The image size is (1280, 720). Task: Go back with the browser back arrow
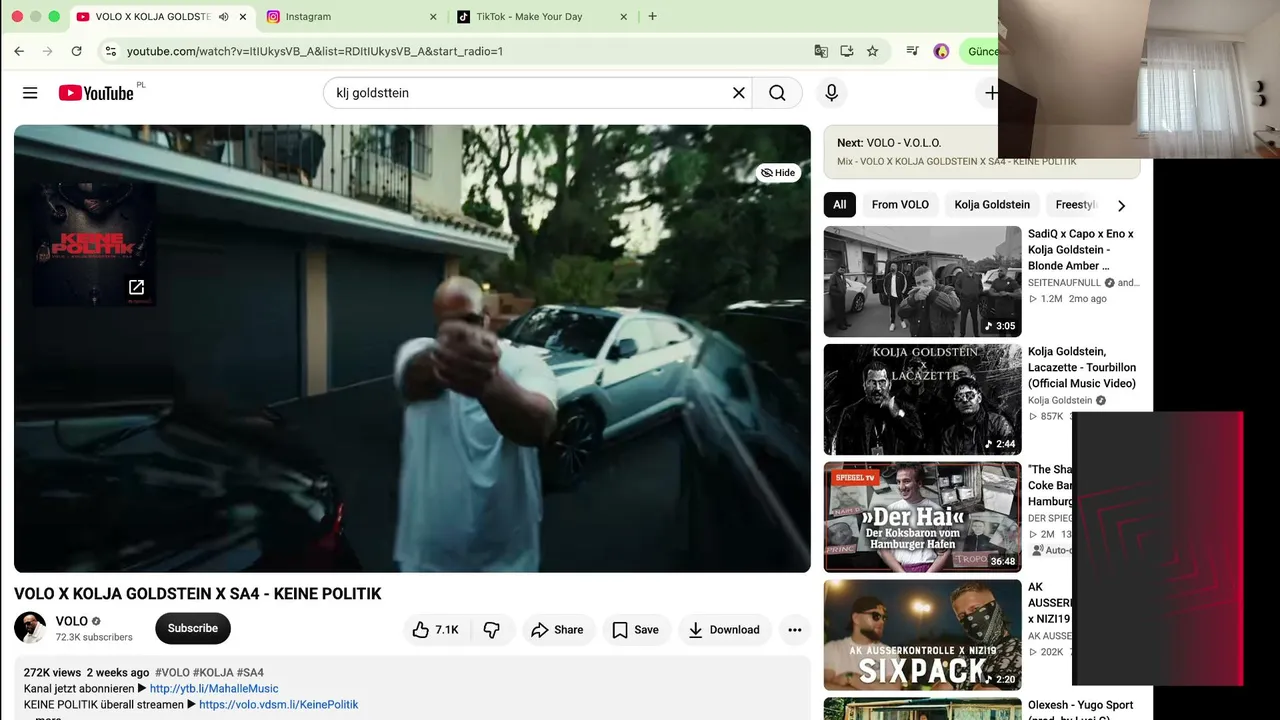(19, 51)
